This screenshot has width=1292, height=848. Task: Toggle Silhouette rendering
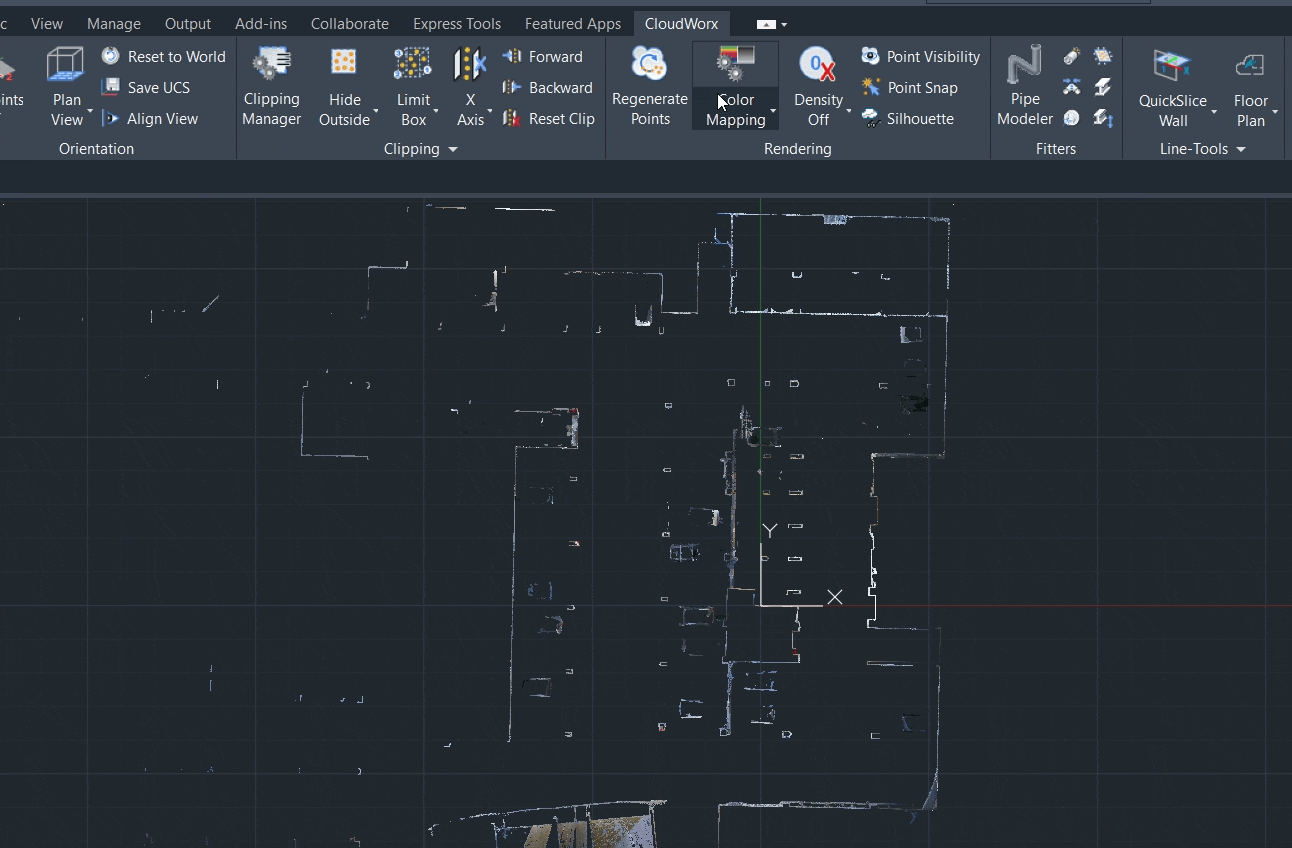click(x=871, y=119)
